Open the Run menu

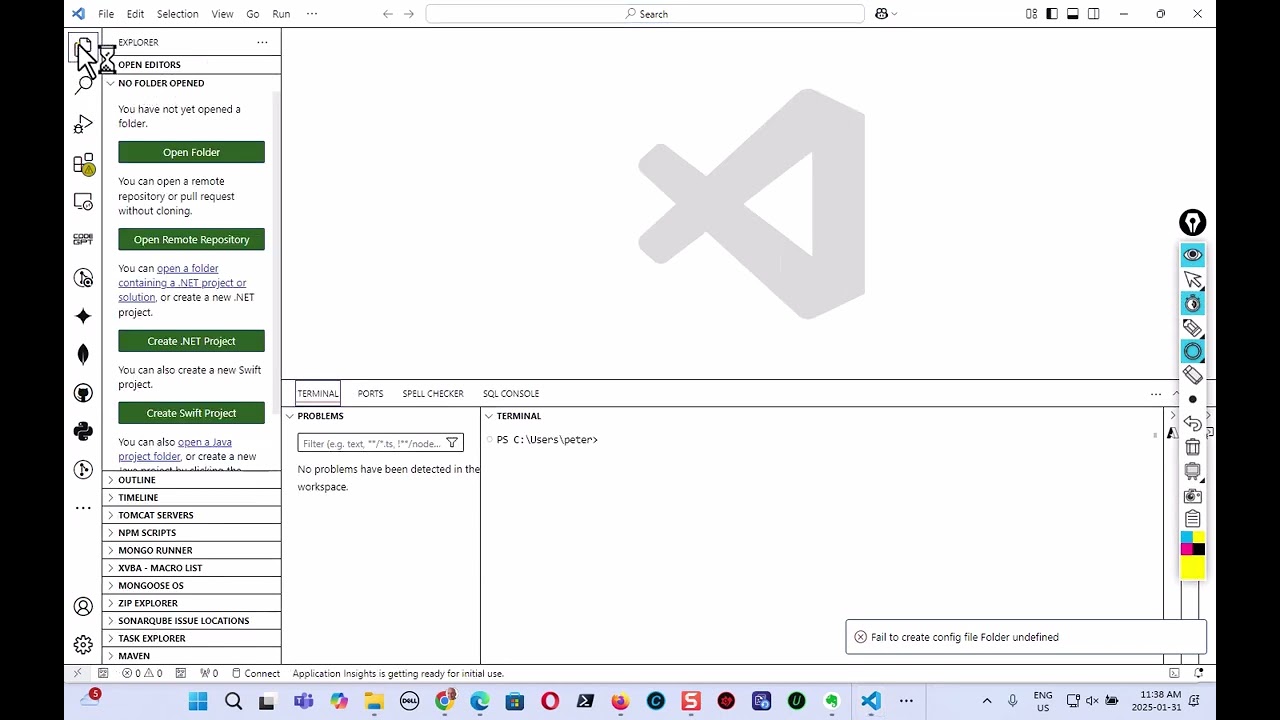(281, 14)
